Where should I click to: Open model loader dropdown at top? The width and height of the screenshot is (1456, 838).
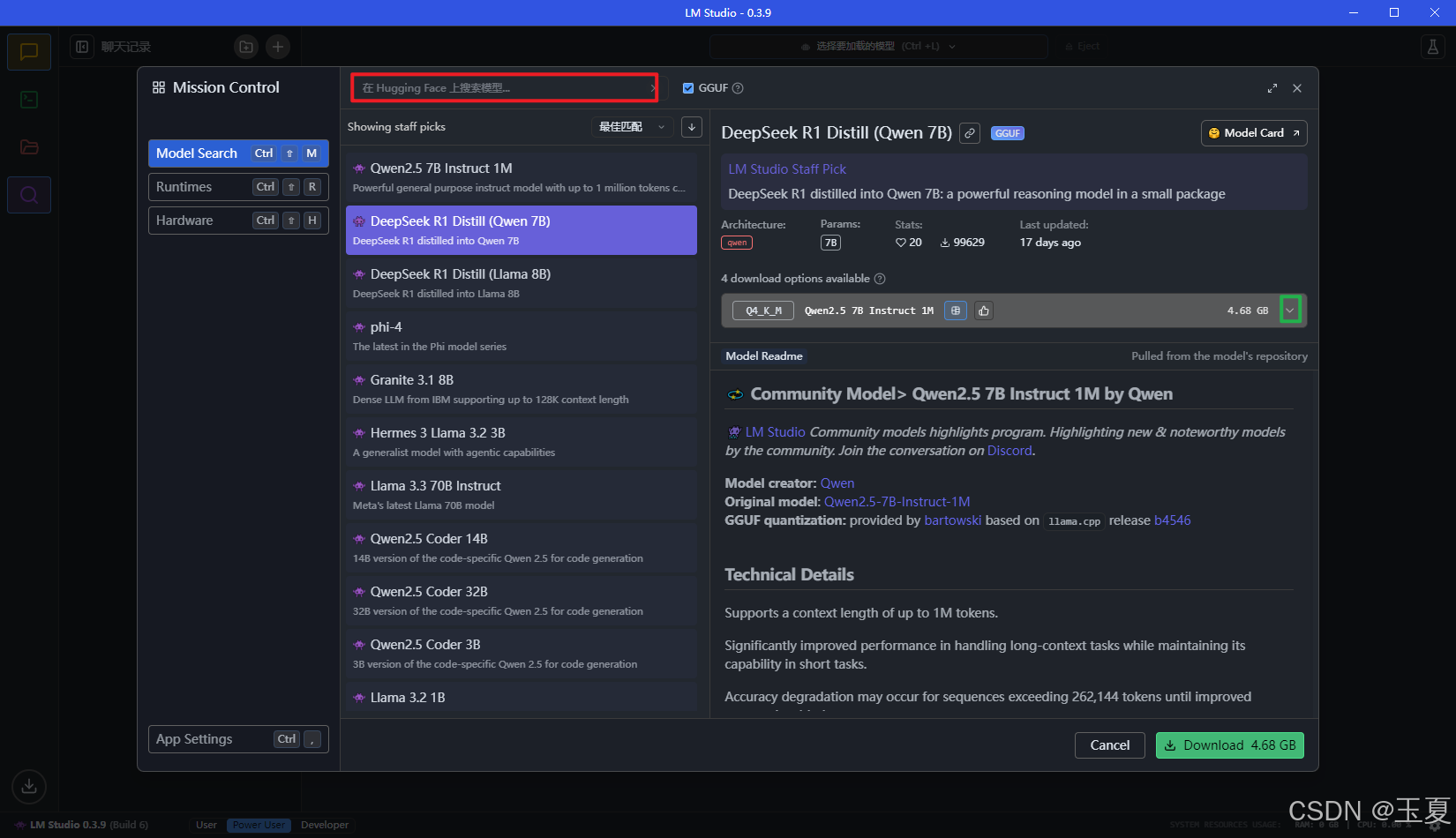(x=879, y=47)
